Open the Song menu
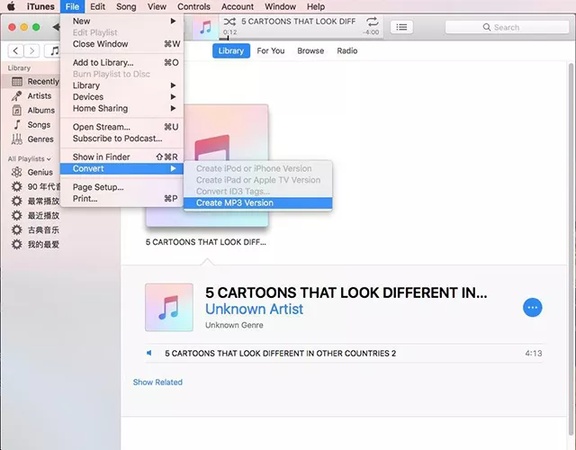 (126, 7)
